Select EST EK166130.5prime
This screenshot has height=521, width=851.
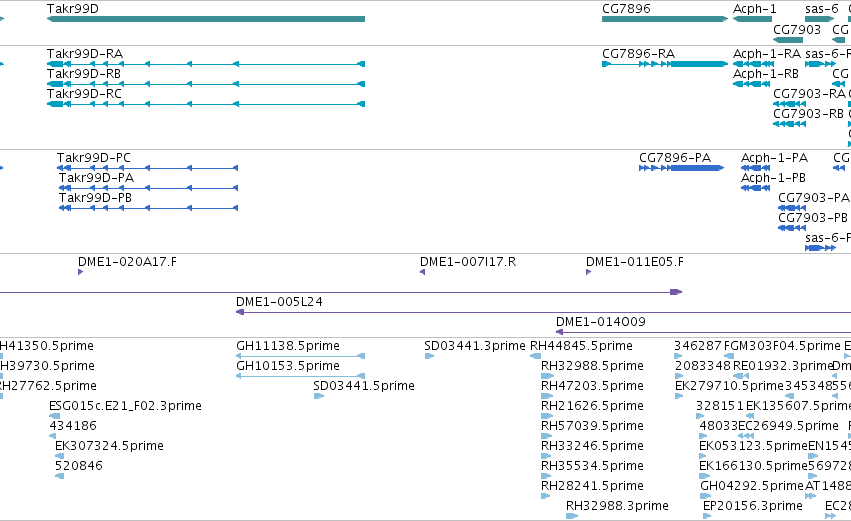704,476
